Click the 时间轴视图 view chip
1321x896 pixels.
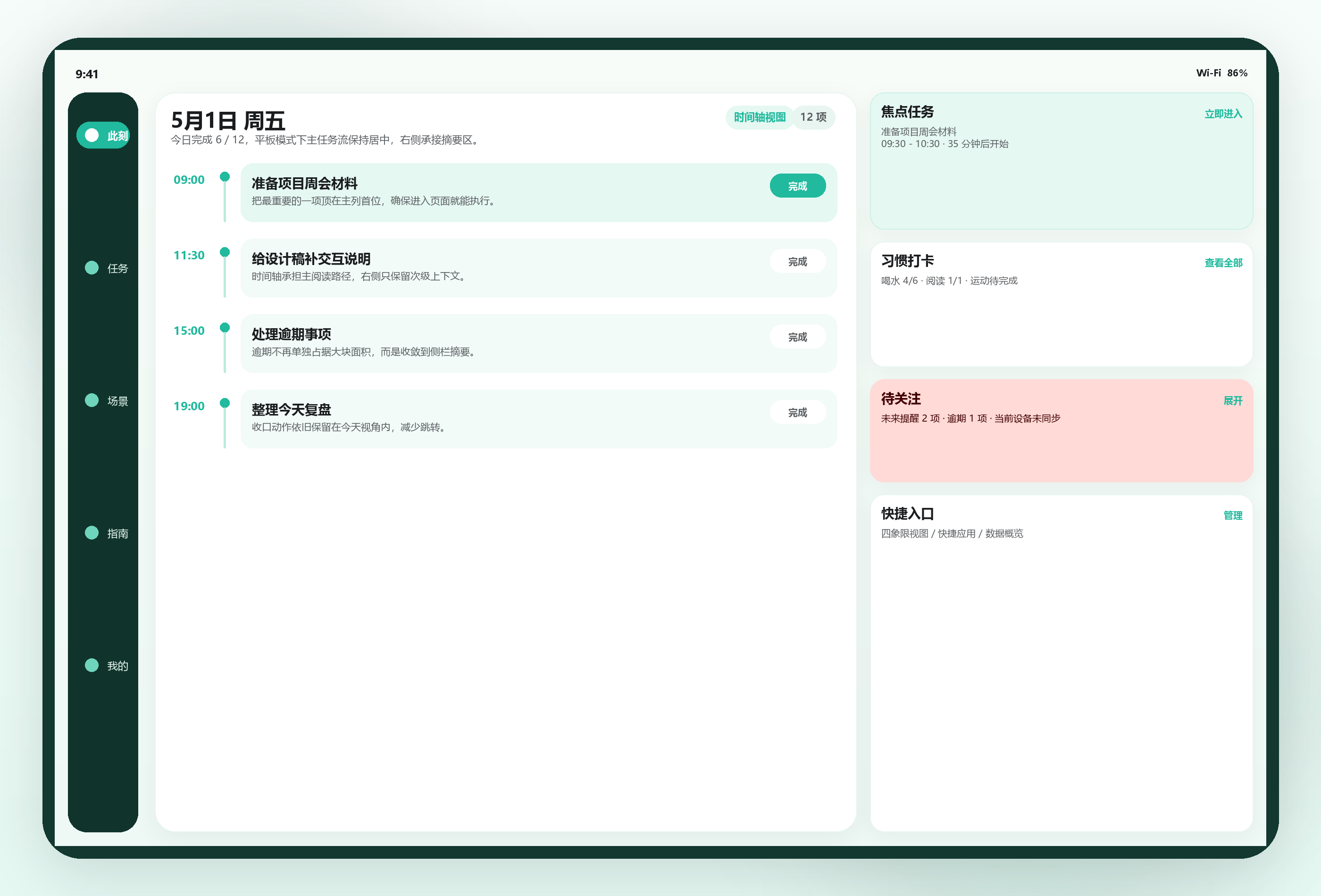tap(760, 117)
